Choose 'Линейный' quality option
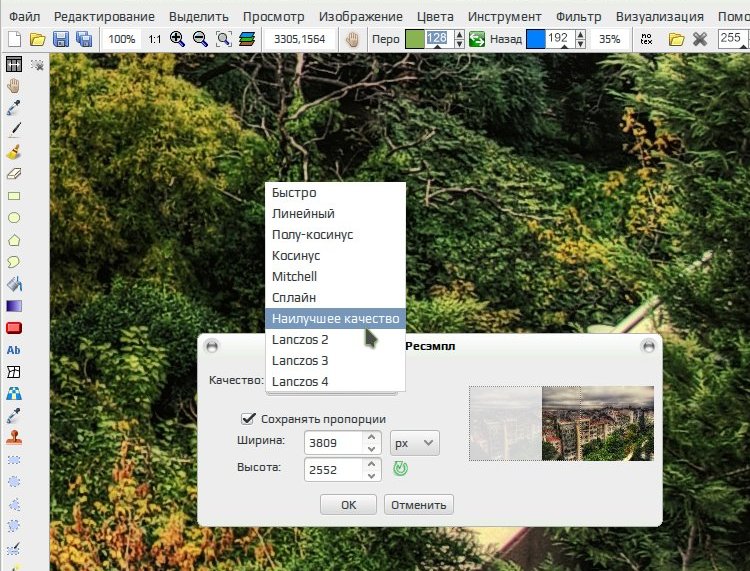 [335, 214]
